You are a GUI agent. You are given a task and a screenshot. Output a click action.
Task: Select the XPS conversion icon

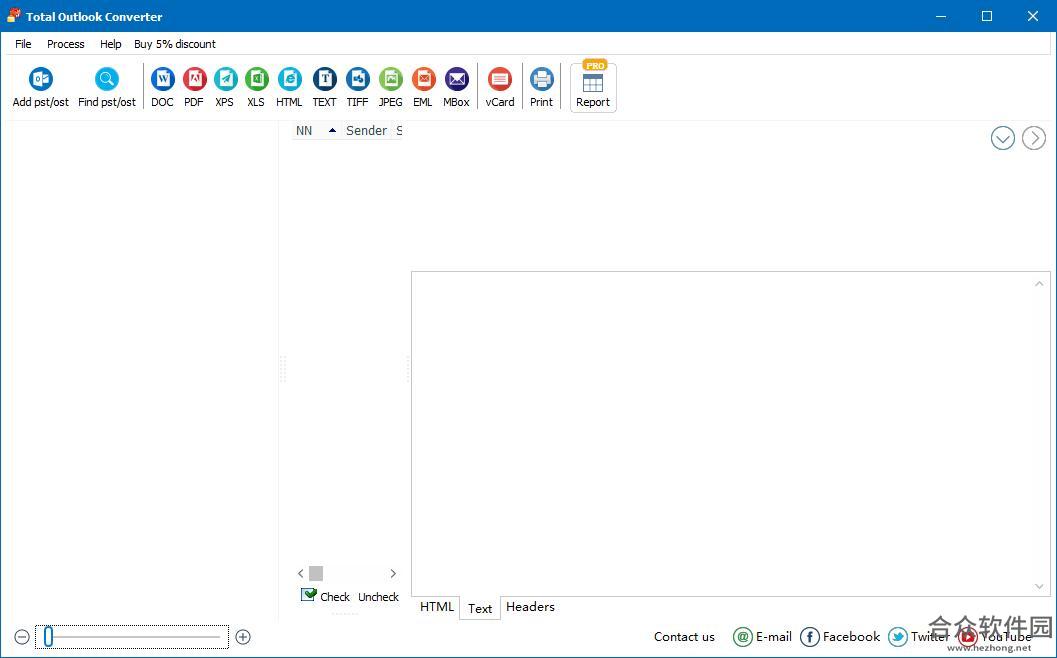point(225,80)
